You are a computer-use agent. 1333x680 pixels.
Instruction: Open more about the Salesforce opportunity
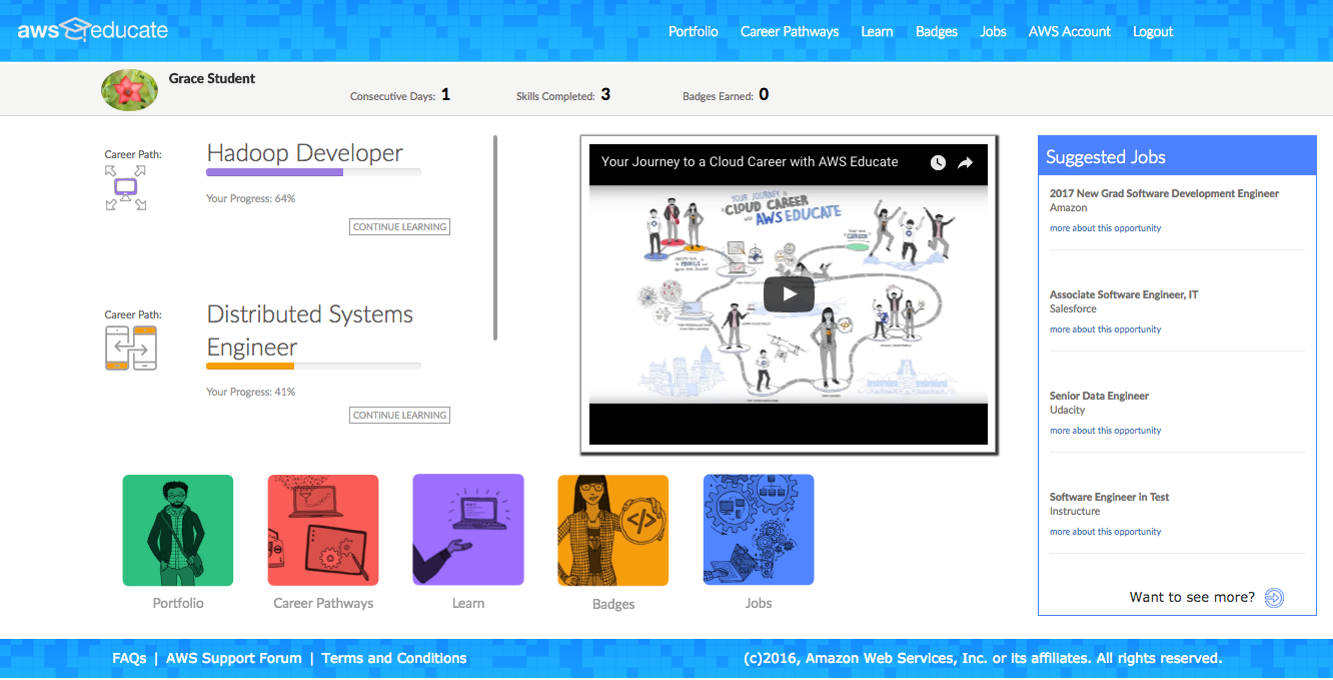(x=1105, y=329)
